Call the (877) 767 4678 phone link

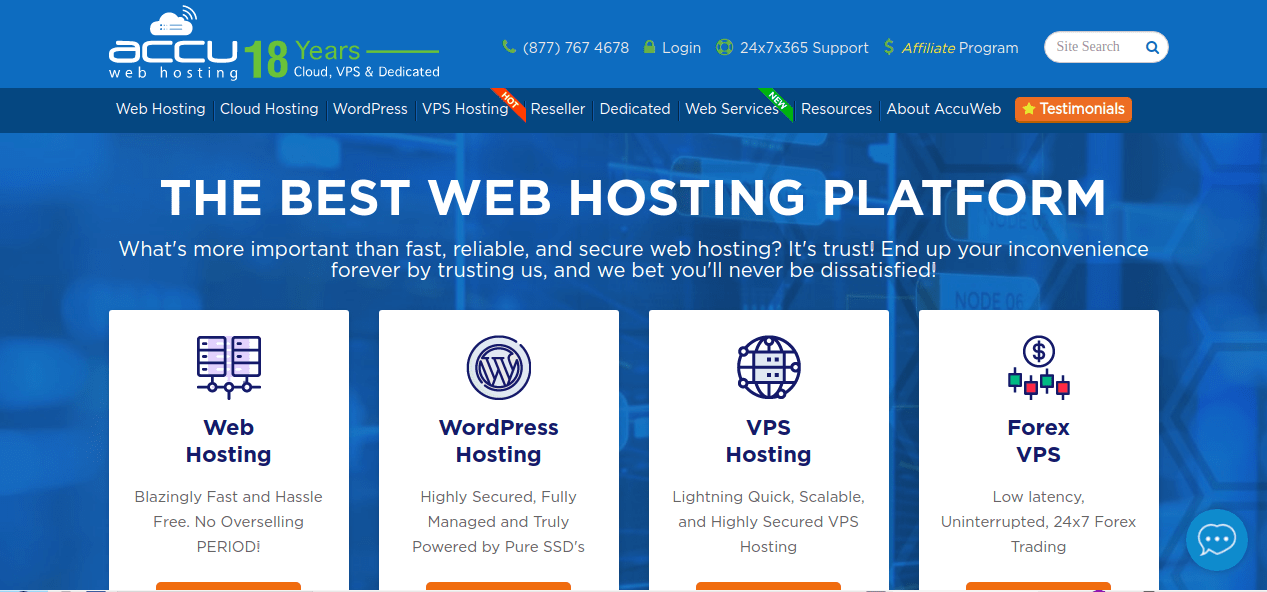(576, 47)
